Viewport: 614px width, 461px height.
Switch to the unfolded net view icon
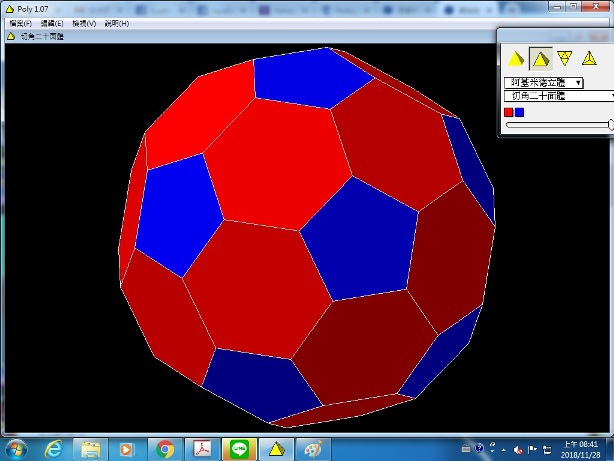(x=564, y=58)
